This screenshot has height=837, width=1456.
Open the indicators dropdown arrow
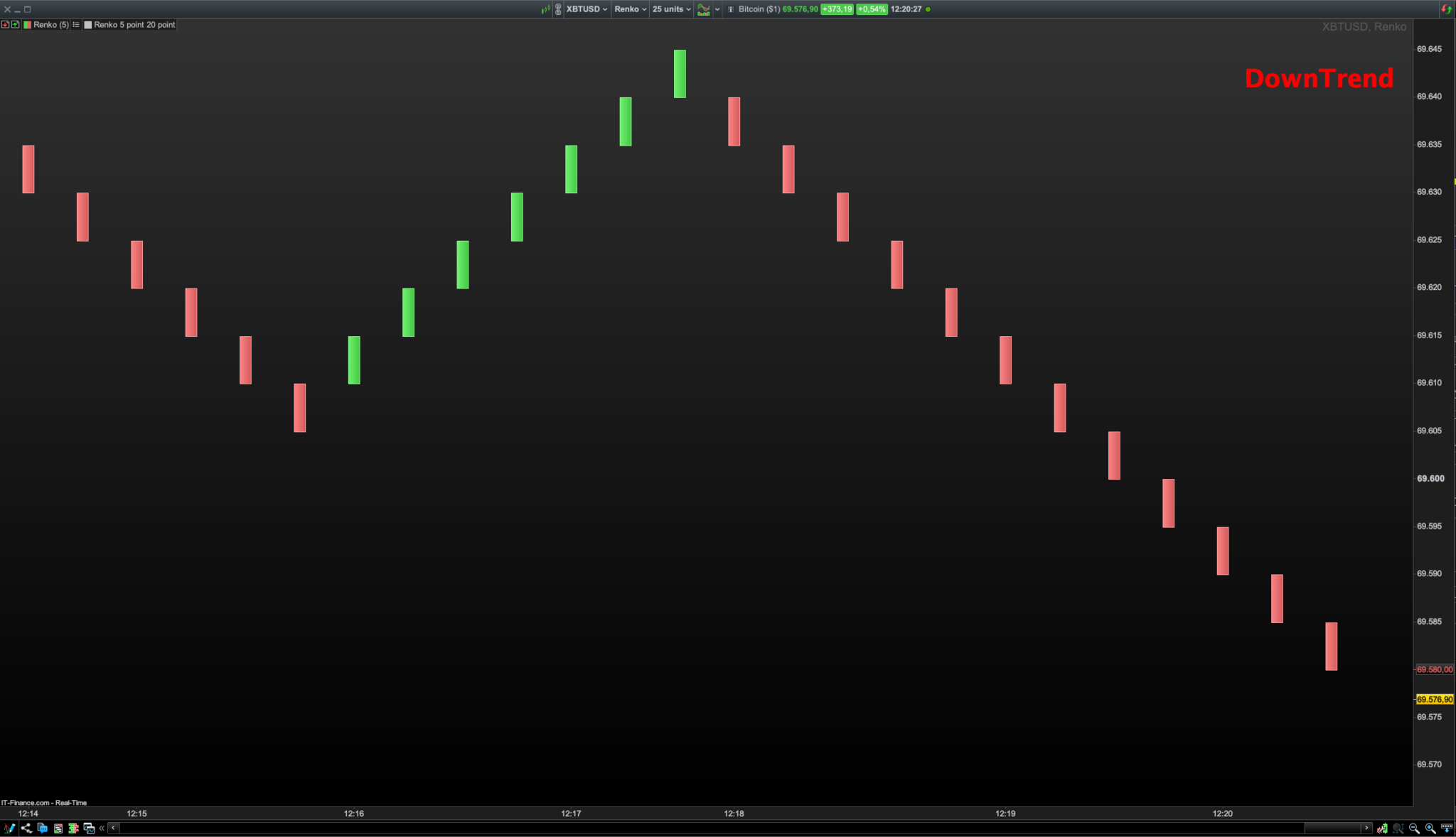717,9
